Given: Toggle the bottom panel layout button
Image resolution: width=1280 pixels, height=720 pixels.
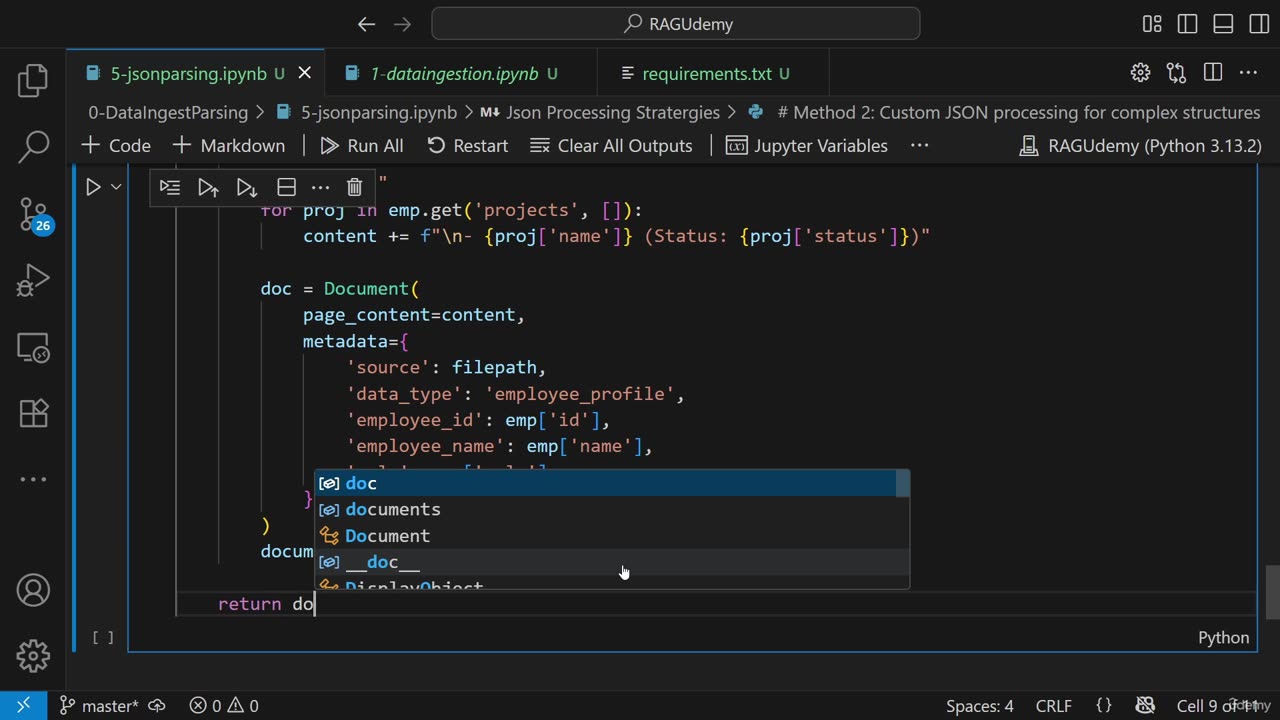Looking at the screenshot, I should point(1223,24).
